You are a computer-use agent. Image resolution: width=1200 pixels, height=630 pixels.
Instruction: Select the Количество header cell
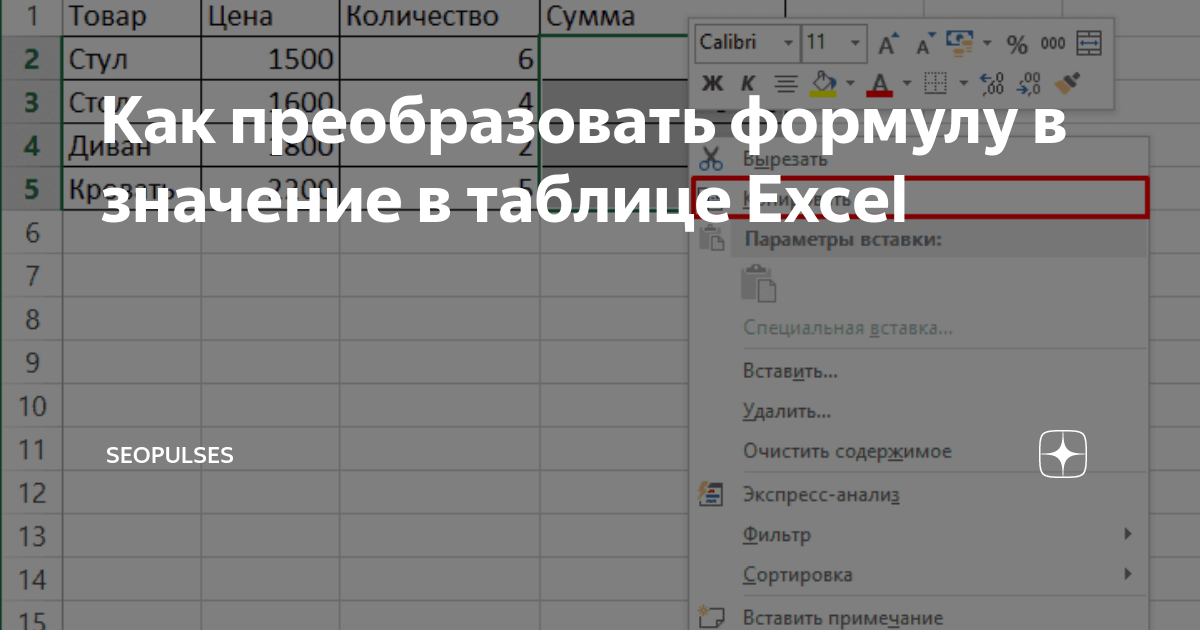click(439, 16)
